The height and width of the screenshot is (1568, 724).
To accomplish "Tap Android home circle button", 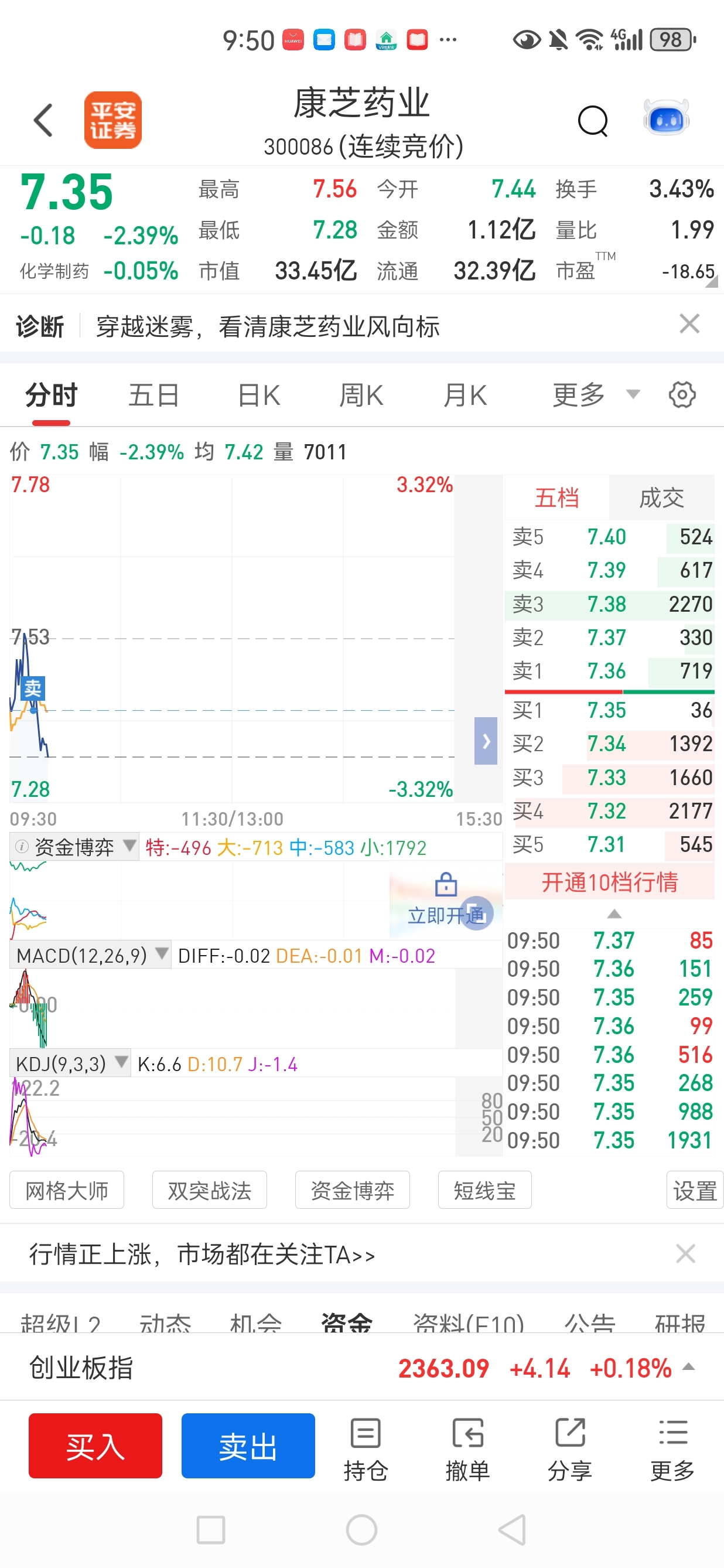I will 361,1530.
